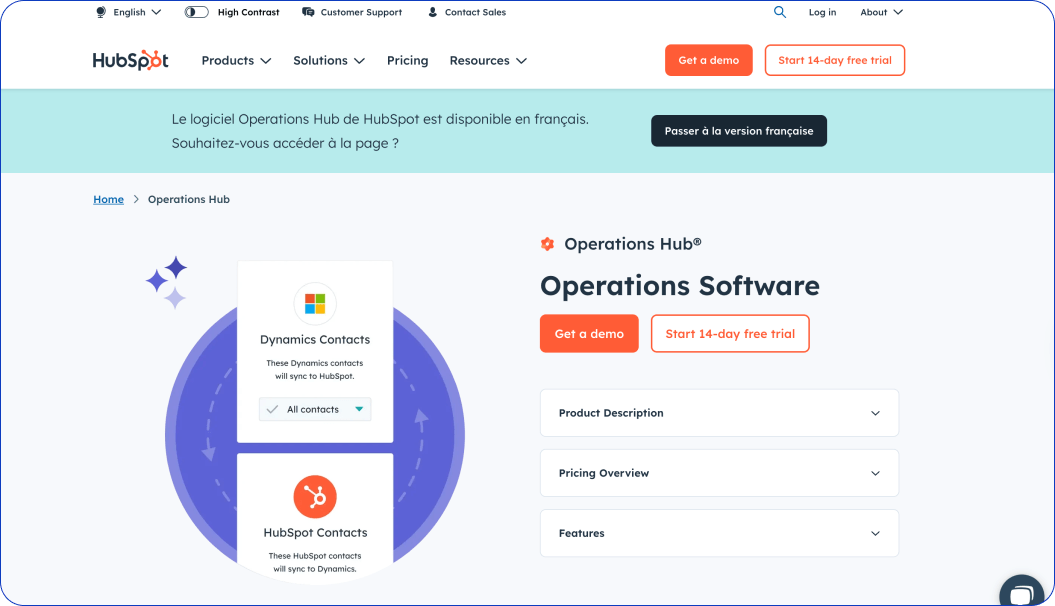The image size is (1055, 606).
Task: Expand the Pricing Overview section
Action: 719,473
